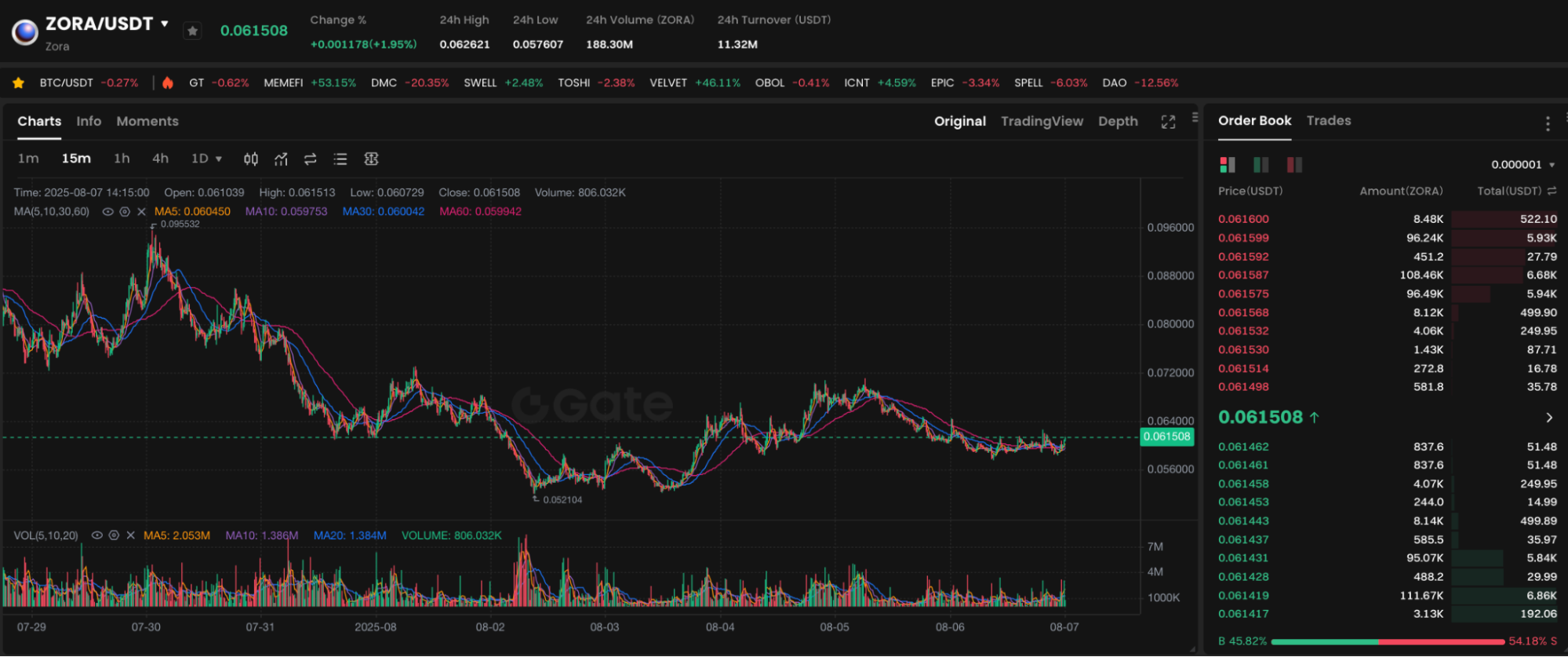
Task: Open BTC/USDT from the ticker bar
Action: coord(89,83)
